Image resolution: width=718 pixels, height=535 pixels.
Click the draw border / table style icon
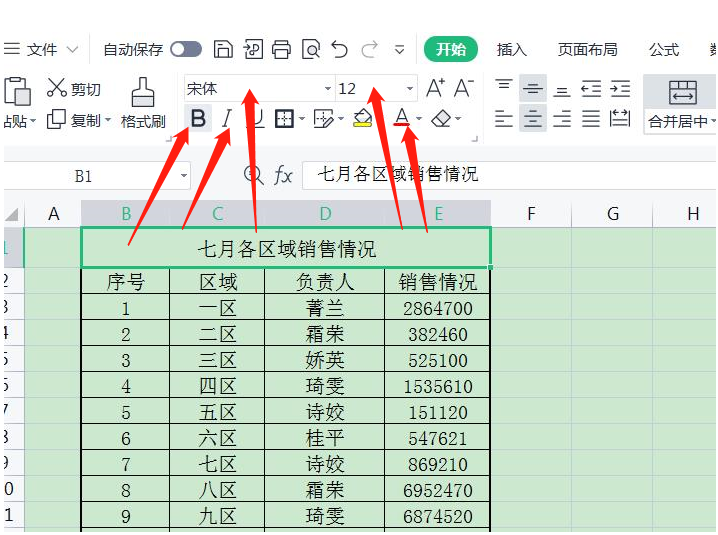click(323, 119)
